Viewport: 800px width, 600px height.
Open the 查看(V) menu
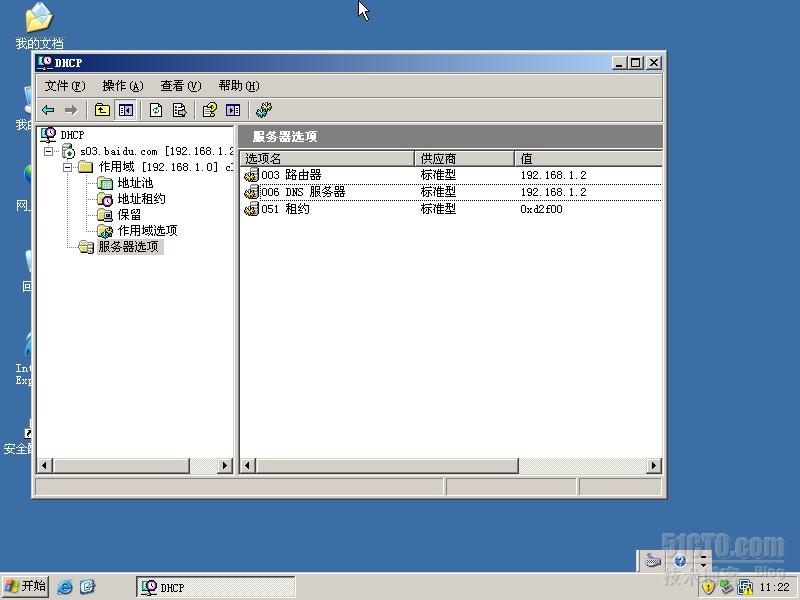coord(181,86)
